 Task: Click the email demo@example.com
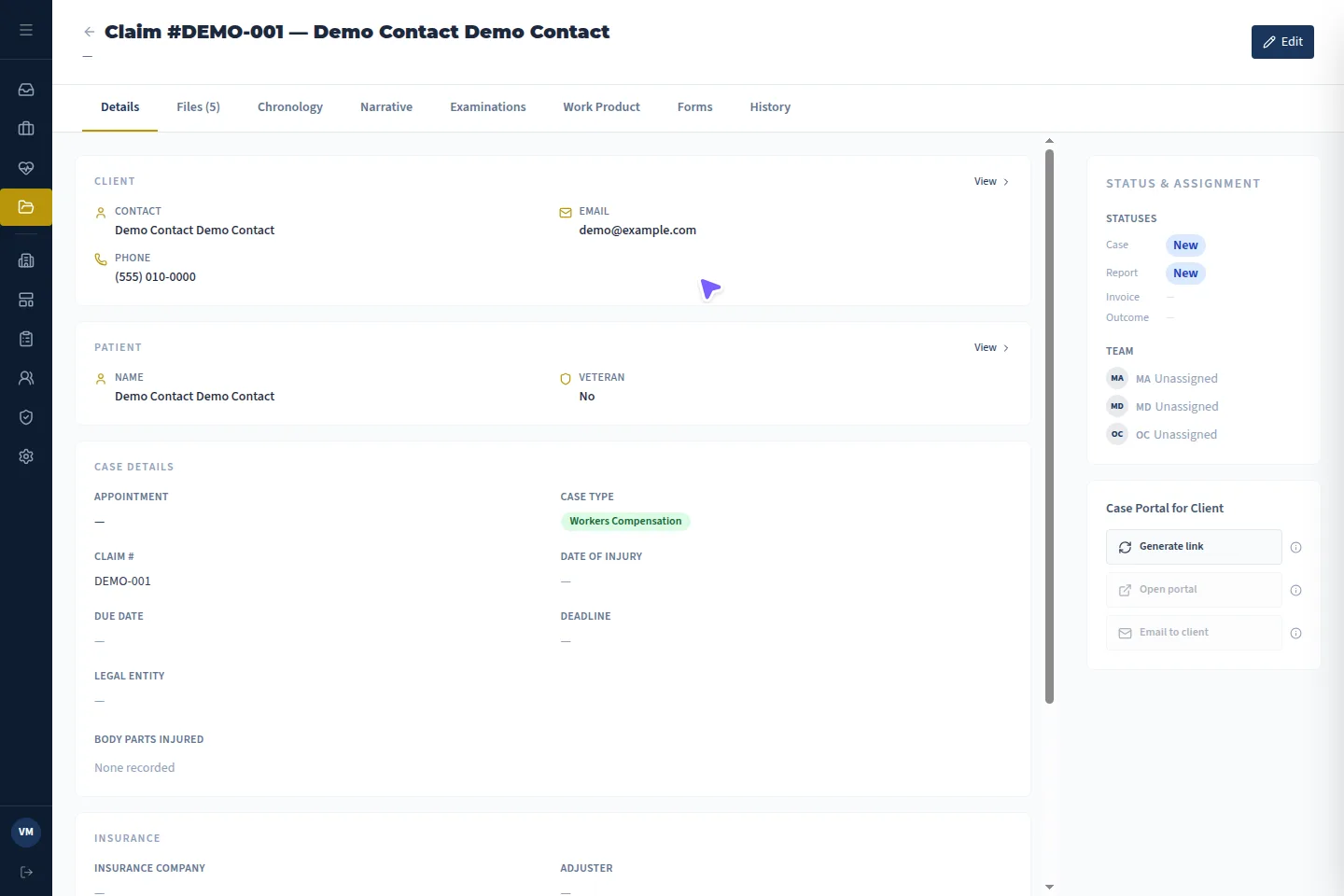[x=637, y=231]
